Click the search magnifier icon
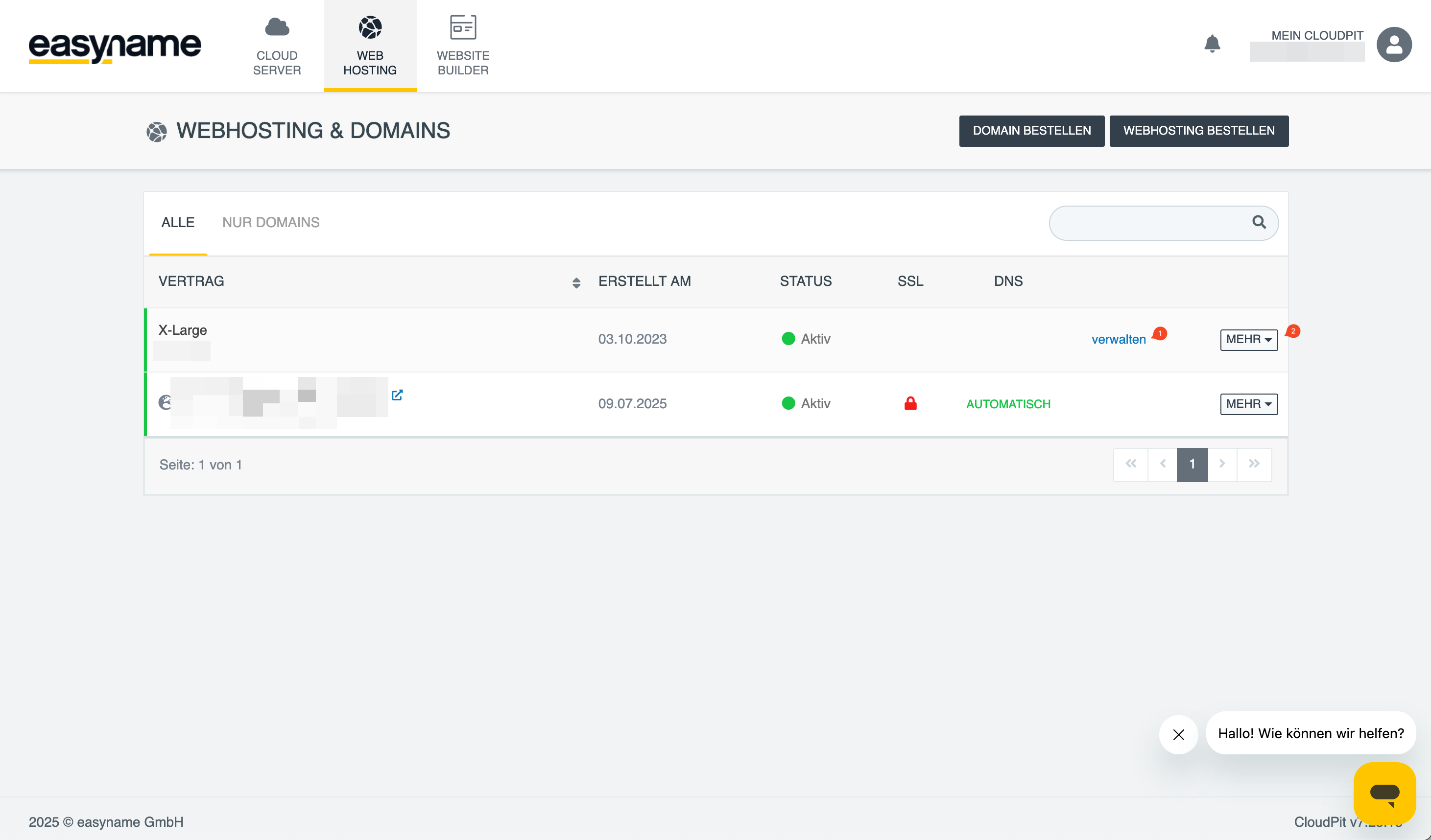Image resolution: width=1431 pixels, height=840 pixels. pos(1259,223)
